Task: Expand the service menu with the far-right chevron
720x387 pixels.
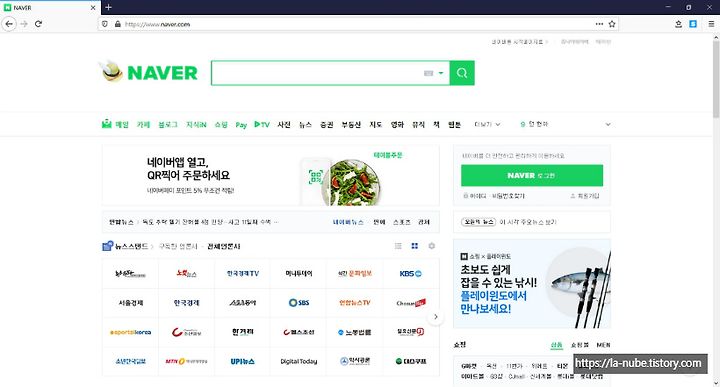Action: [608, 124]
